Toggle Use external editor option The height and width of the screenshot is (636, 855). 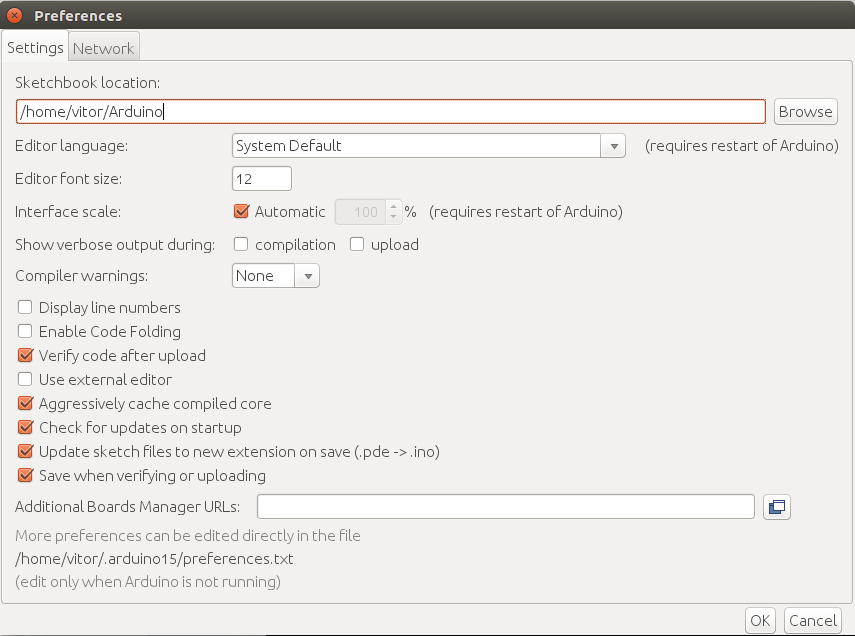pyautogui.click(x=26, y=380)
